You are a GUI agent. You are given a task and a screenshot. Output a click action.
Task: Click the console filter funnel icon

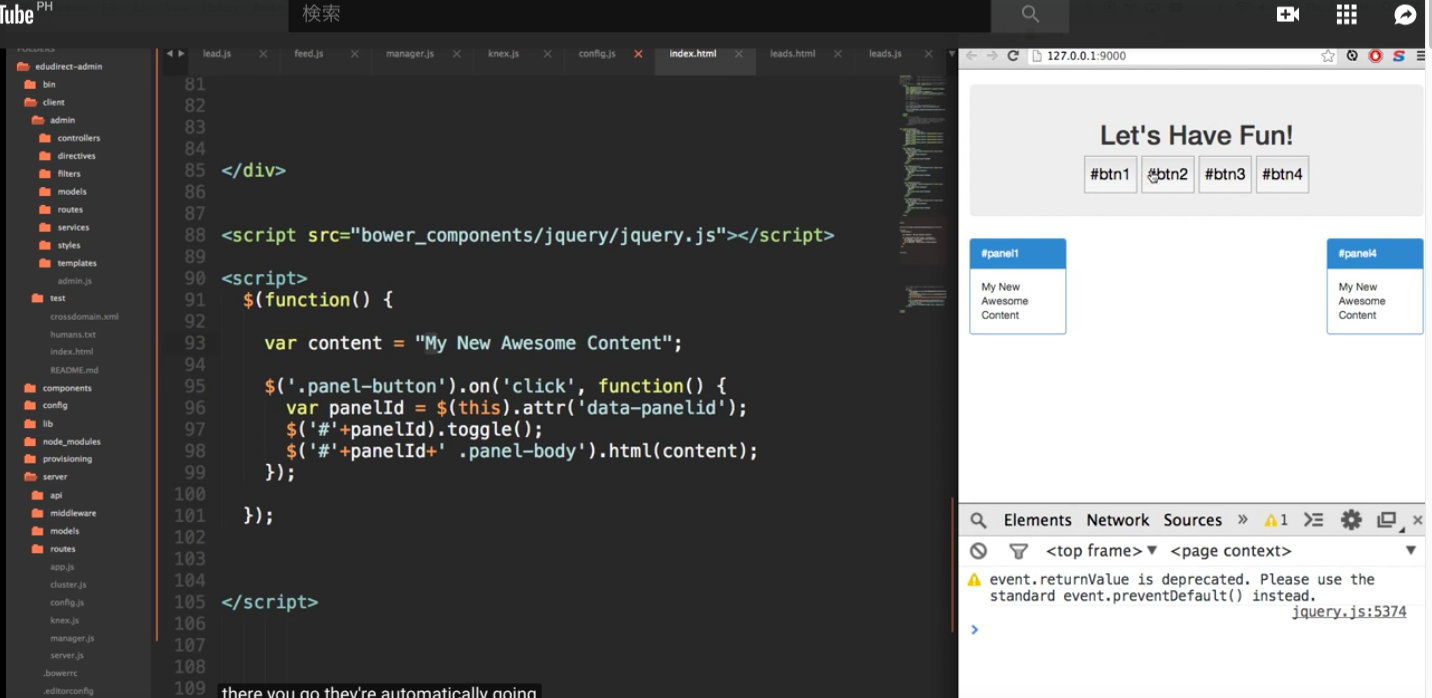[1018, 551]
